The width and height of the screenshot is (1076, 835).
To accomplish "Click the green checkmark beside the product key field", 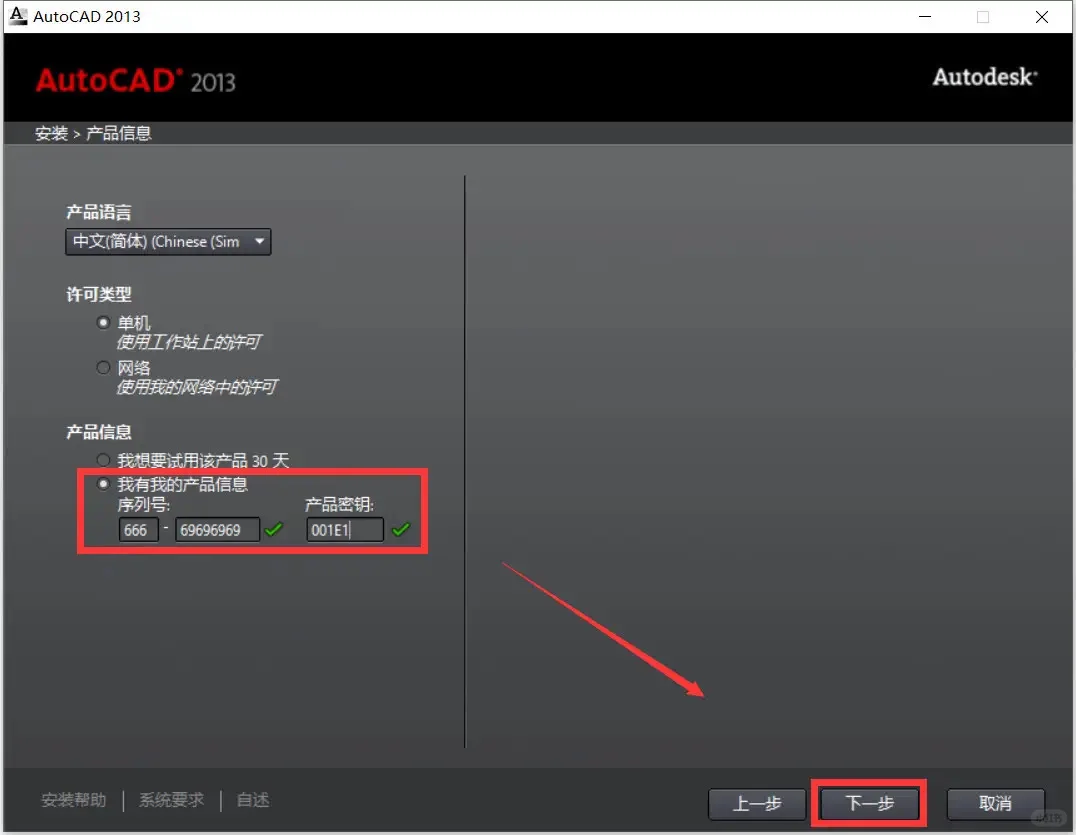I will 400,529.
